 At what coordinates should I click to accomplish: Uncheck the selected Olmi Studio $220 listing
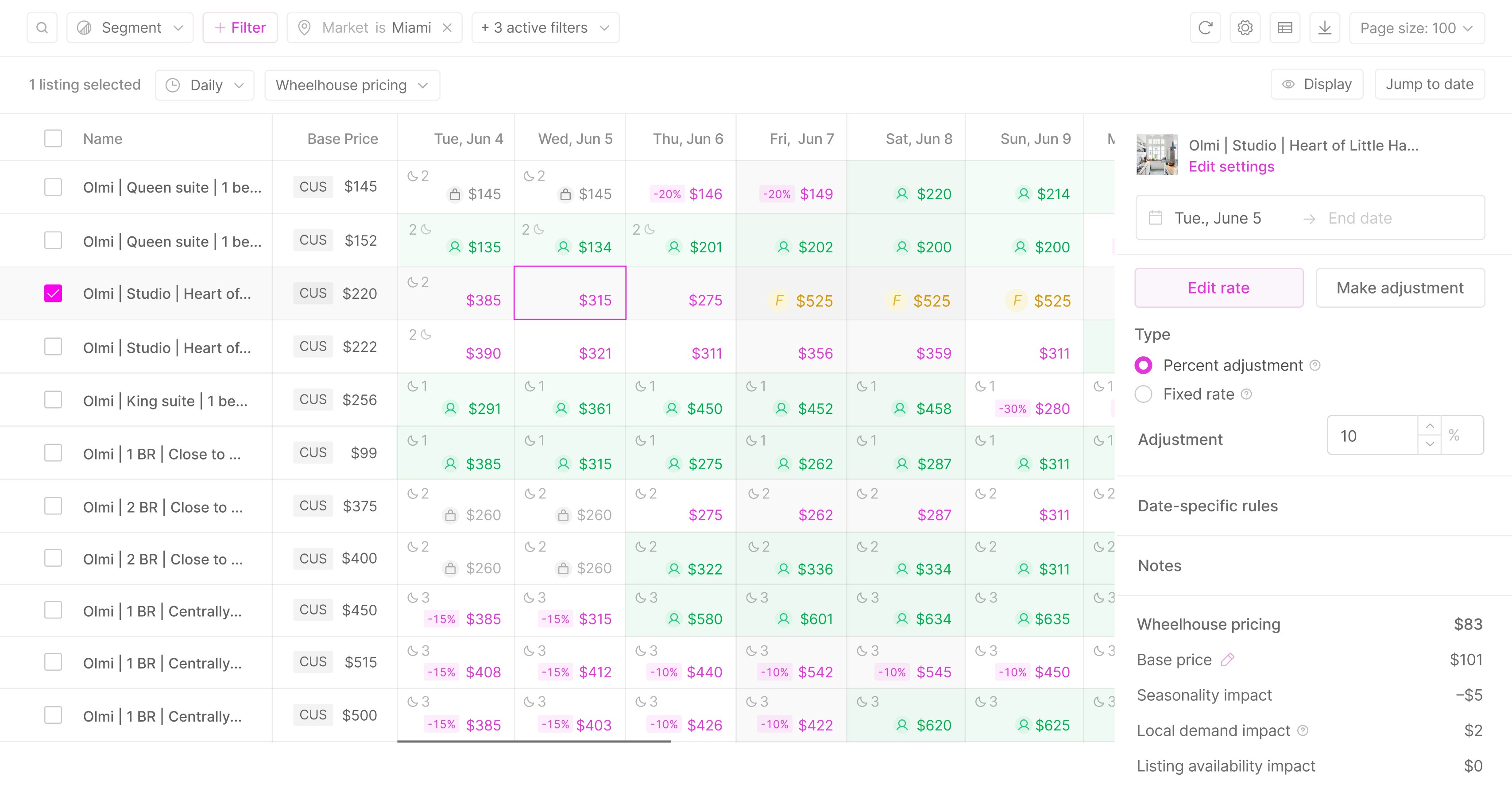[54, 294]
